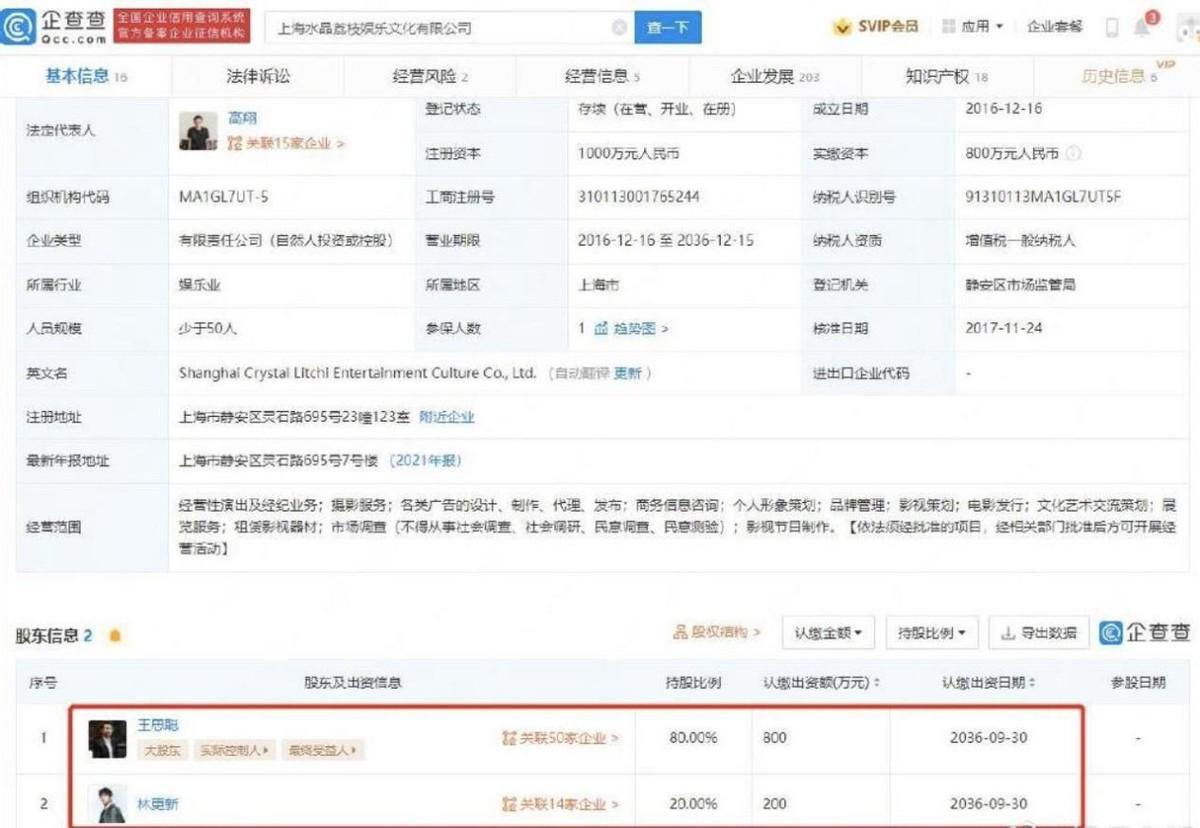The image size is (1200, 828).
Task: Open notifications bell icon
Action: [1142, 27]
